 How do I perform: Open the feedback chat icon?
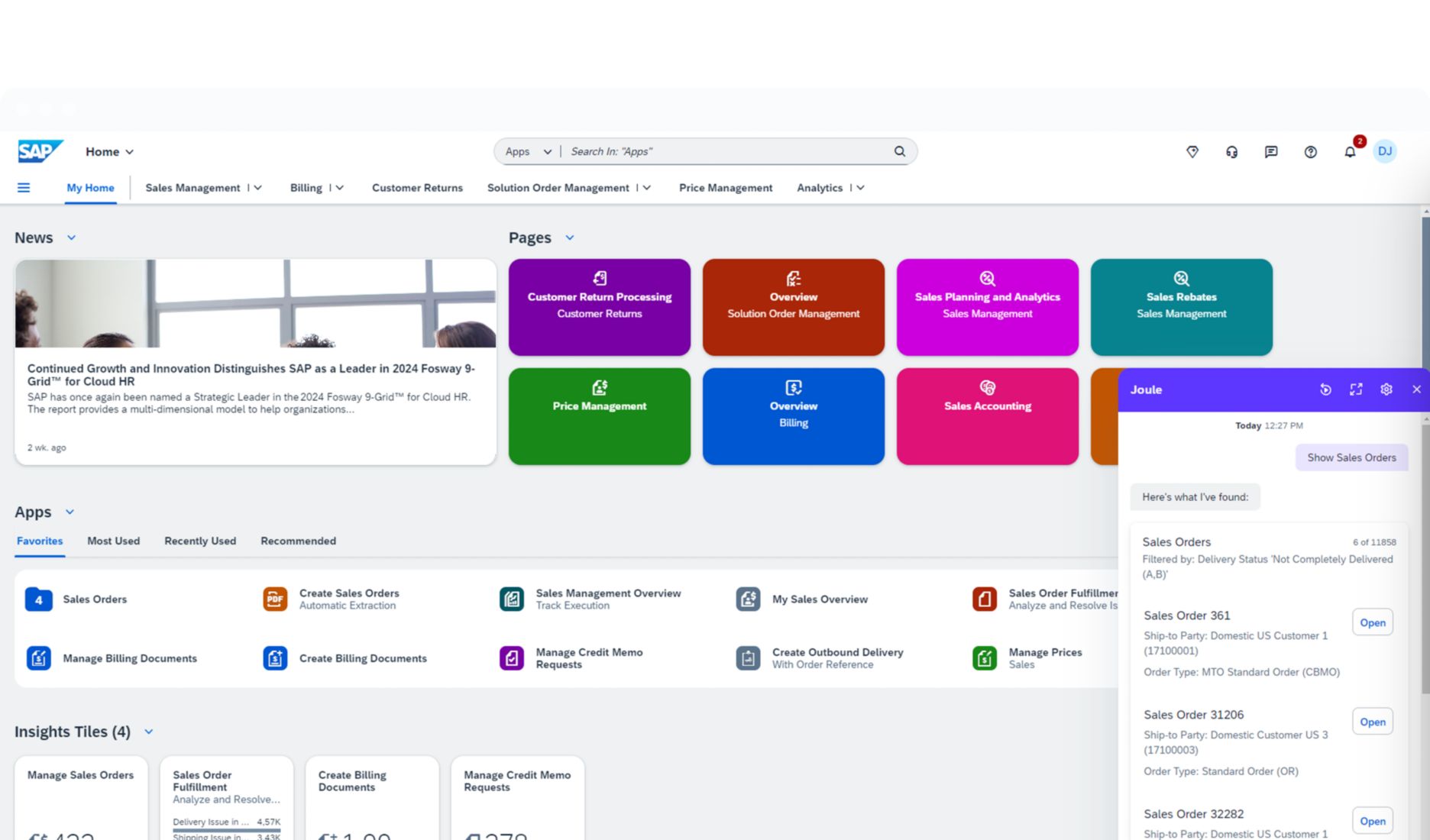coord(1270,152)
